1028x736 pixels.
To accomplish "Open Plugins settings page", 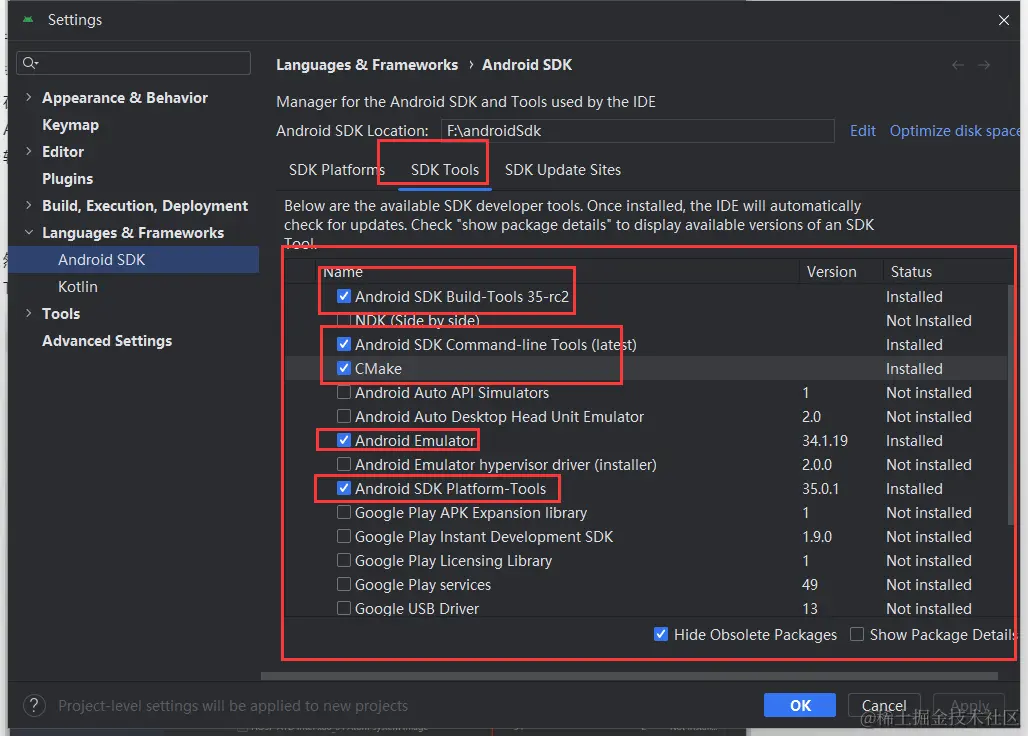I will pyautogui.click(x=68, y=178).
